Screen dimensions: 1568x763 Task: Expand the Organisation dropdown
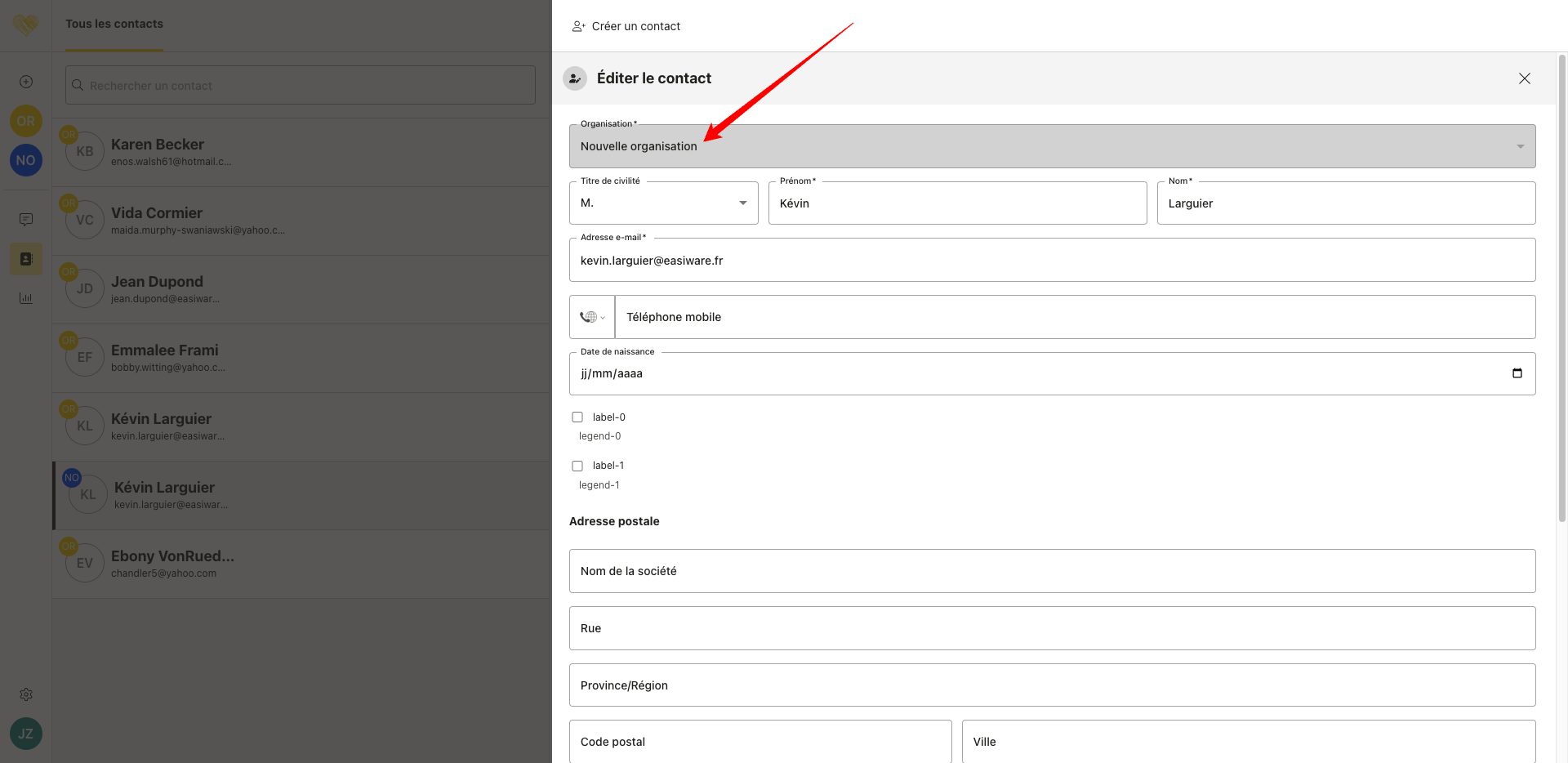pos(1052,146)
